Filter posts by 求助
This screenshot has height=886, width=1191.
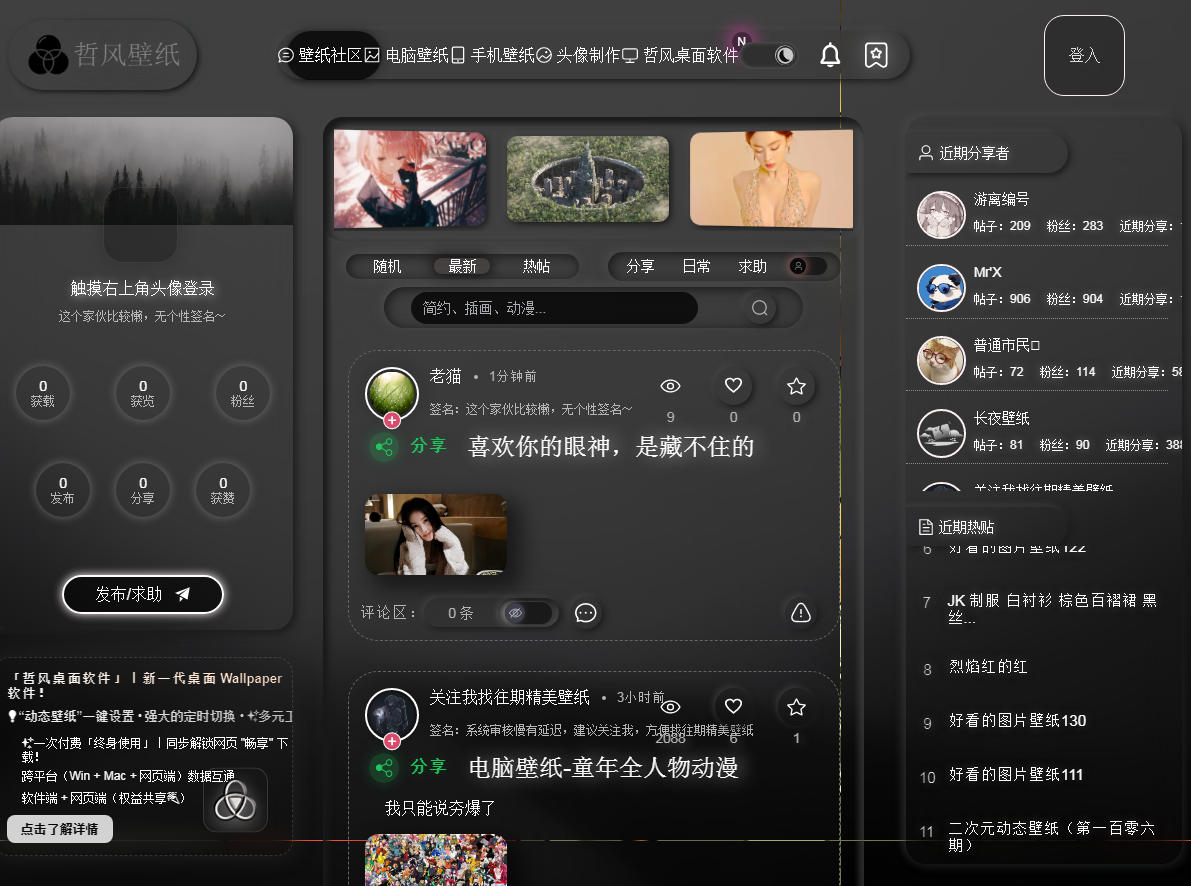pos(753,266)
